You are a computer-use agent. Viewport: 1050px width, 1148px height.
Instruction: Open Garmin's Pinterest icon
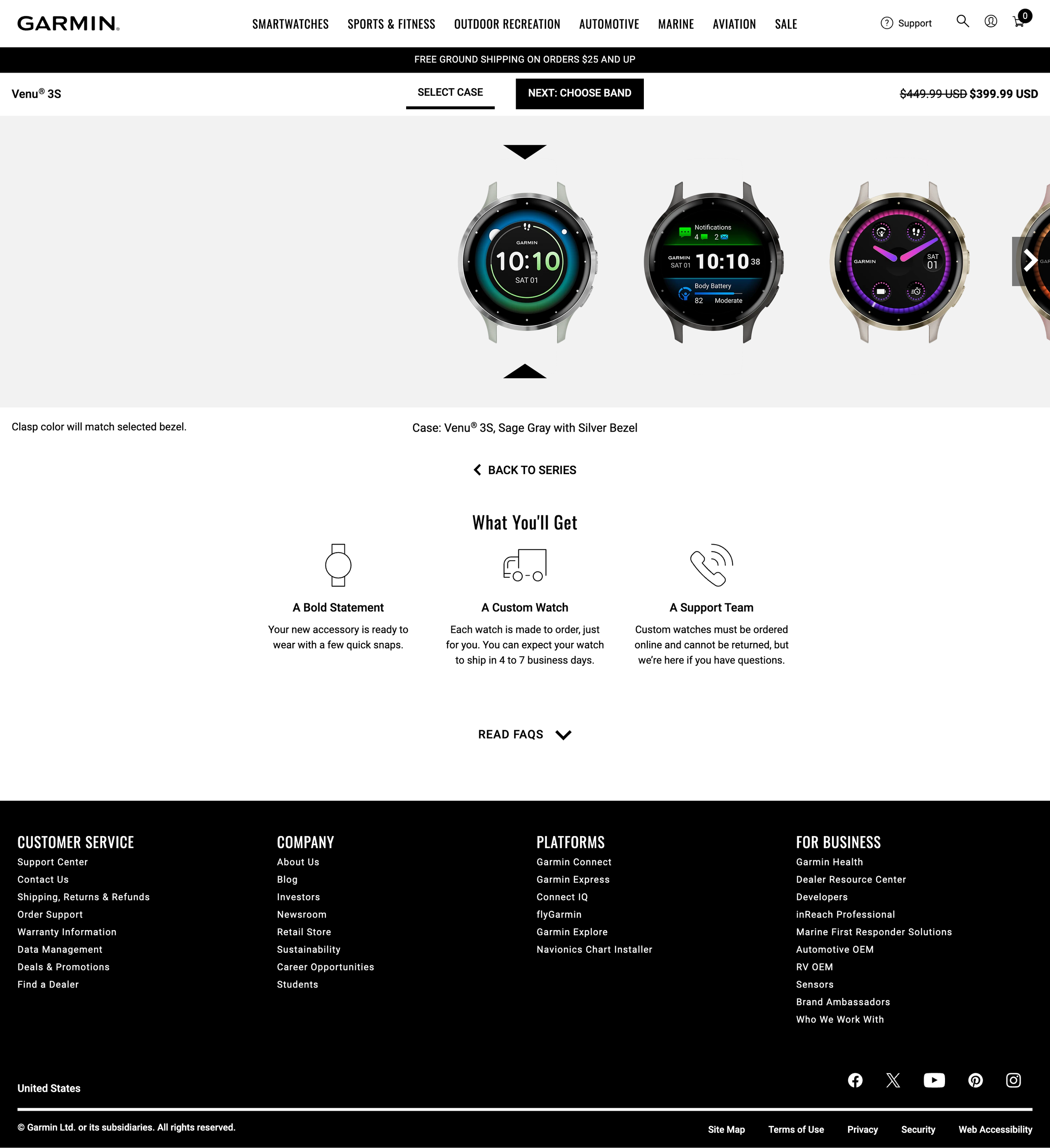pyautogui.click(x=975, y=1080)
